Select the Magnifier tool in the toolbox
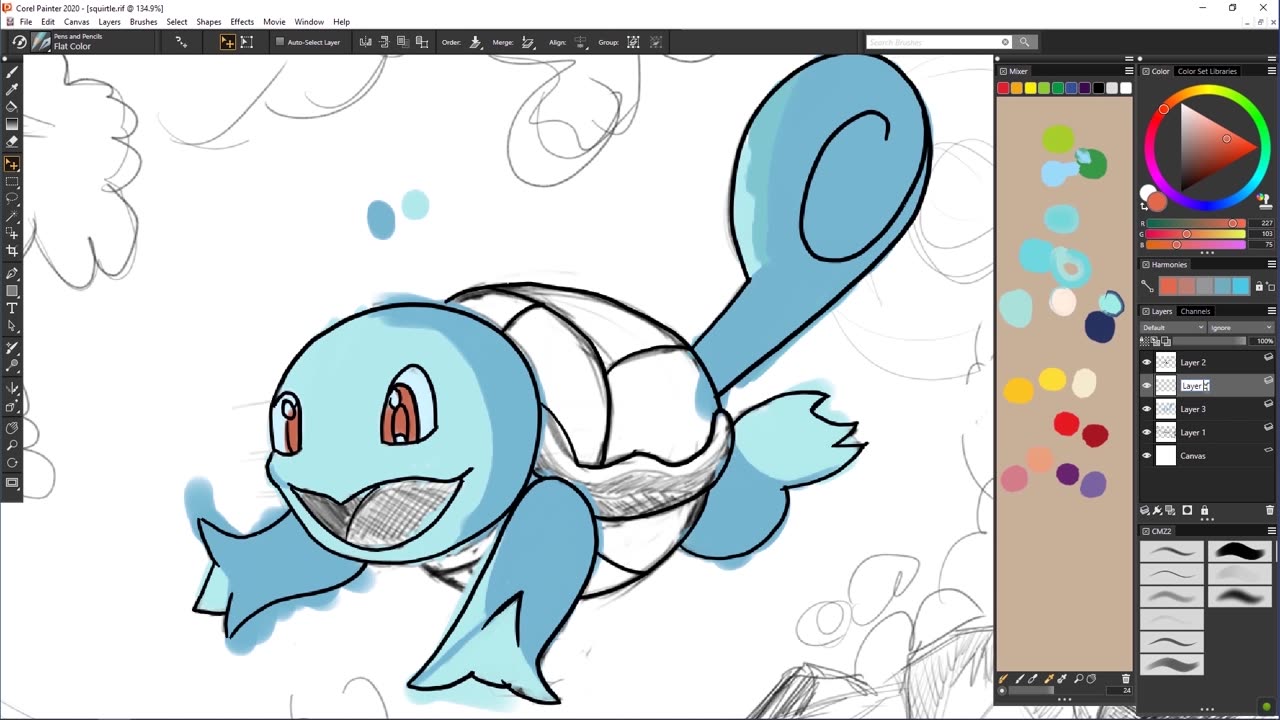The width and height of the screenshot is (1280, 720). (x=12, y=446)
